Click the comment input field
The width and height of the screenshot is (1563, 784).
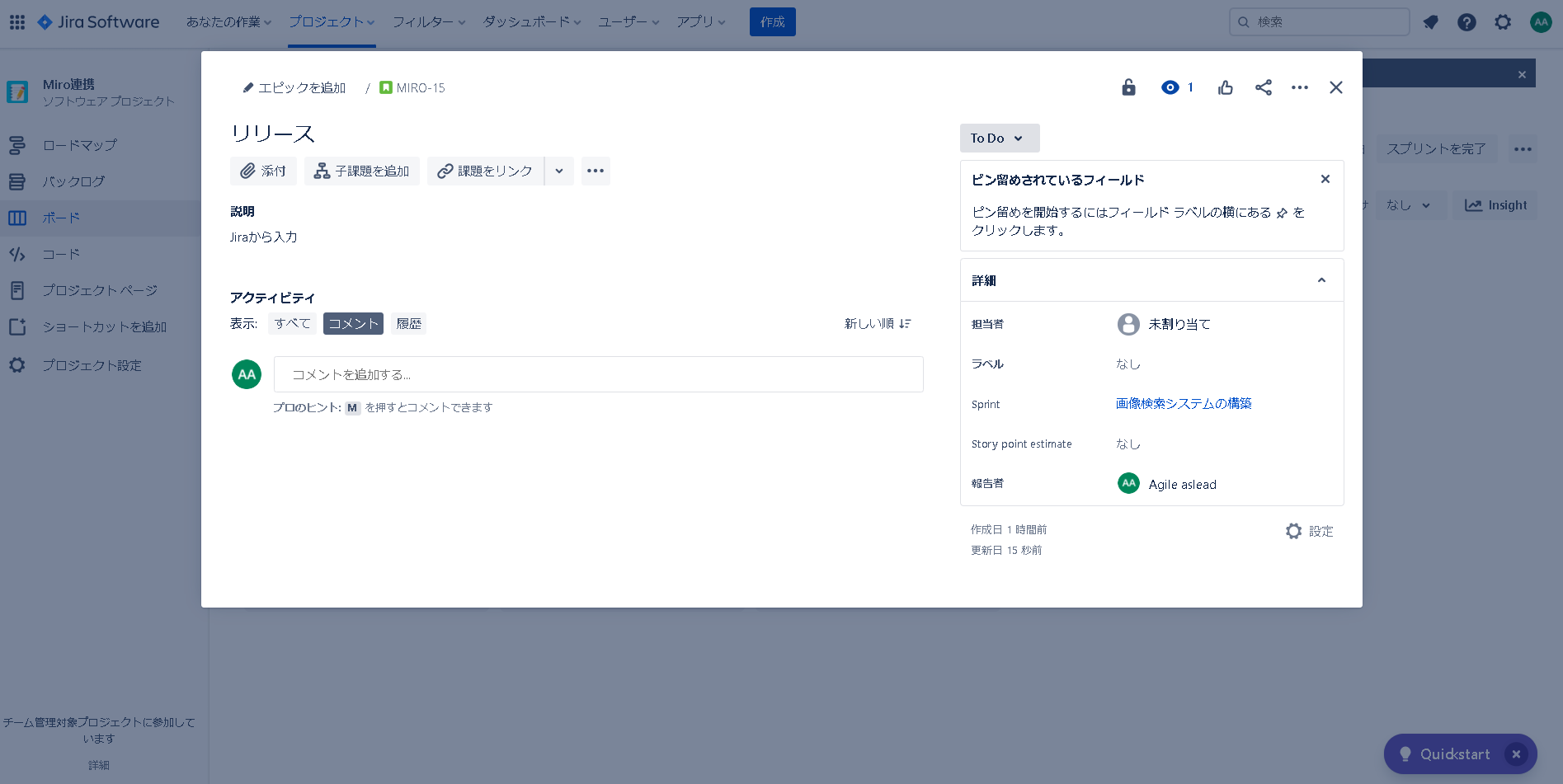(598, 374)
